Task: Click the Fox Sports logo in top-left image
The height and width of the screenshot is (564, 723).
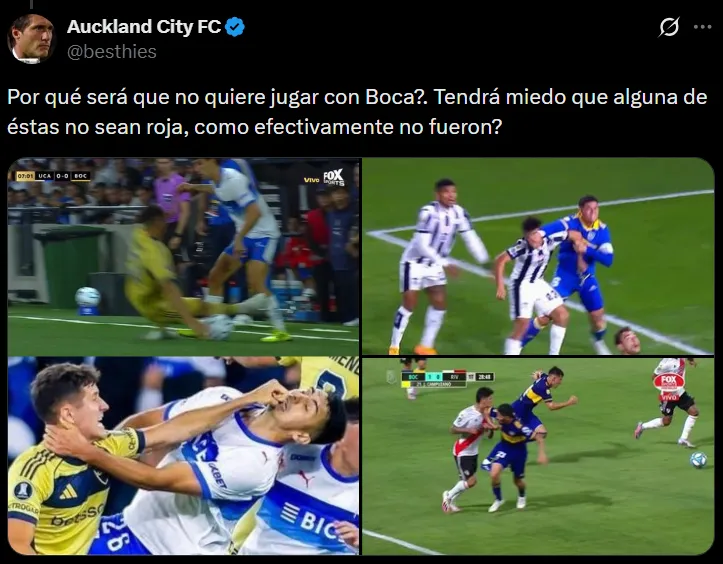Action: 333,177
